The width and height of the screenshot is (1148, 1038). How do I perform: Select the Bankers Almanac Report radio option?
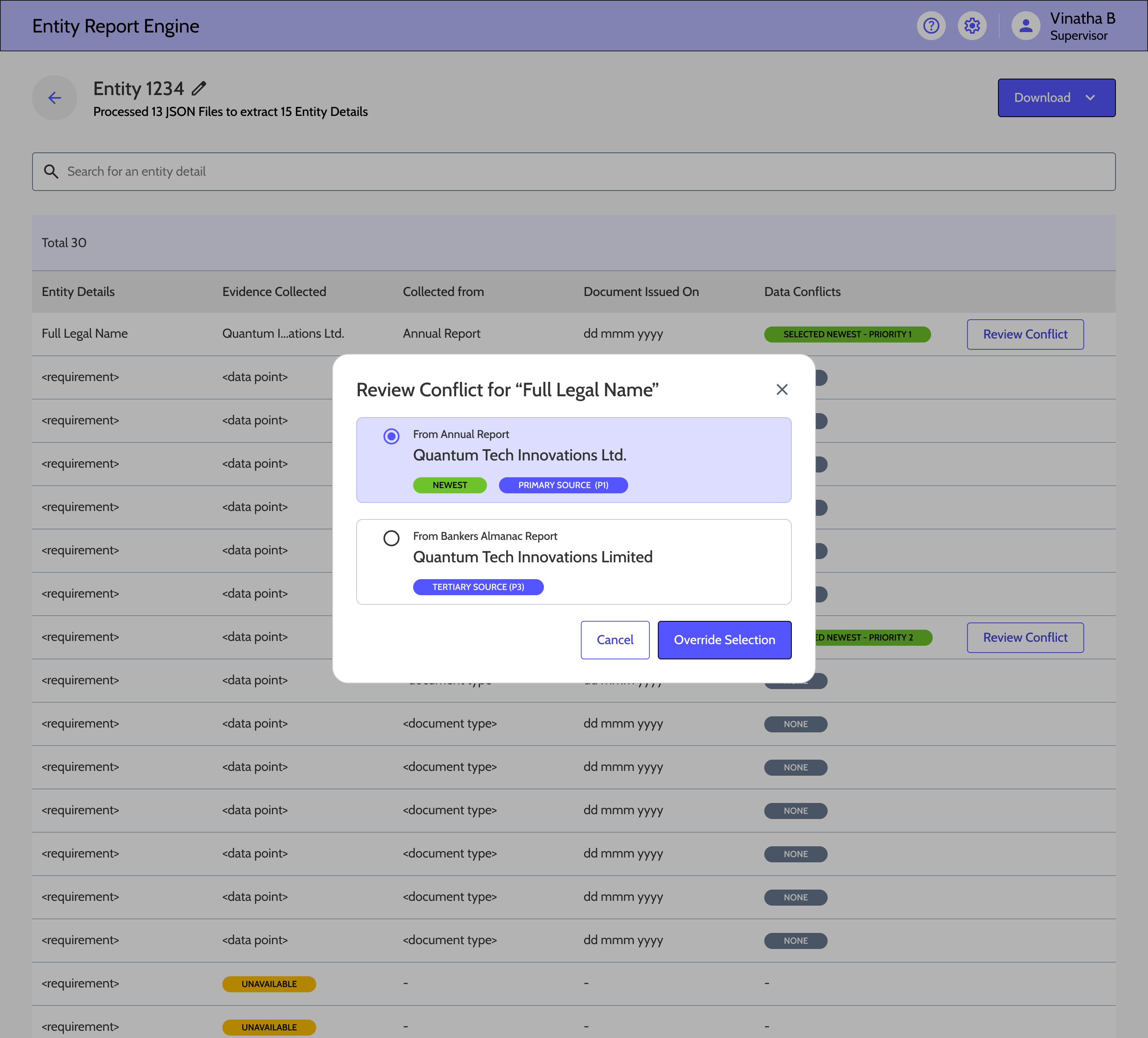[391, 538]
